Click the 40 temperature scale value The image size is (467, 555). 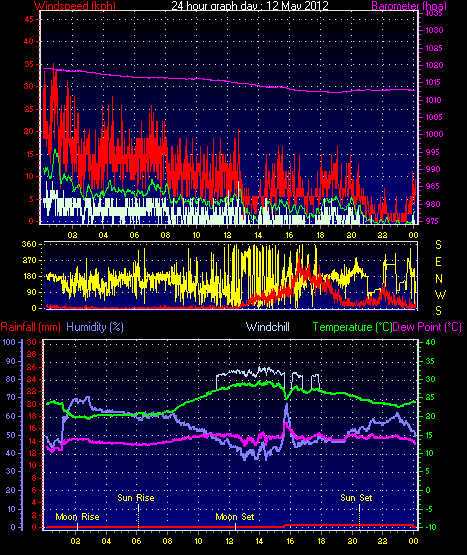[430, 342]
